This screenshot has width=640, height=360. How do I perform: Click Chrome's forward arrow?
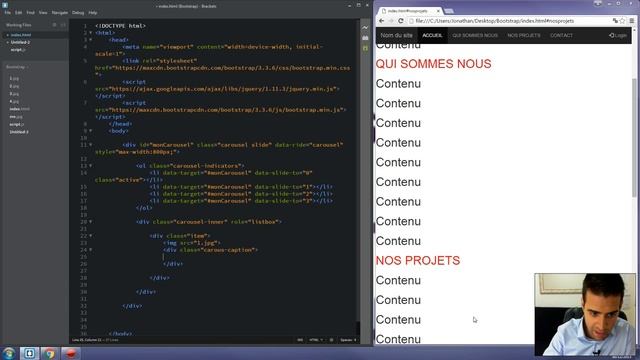(x=391, y=21)
